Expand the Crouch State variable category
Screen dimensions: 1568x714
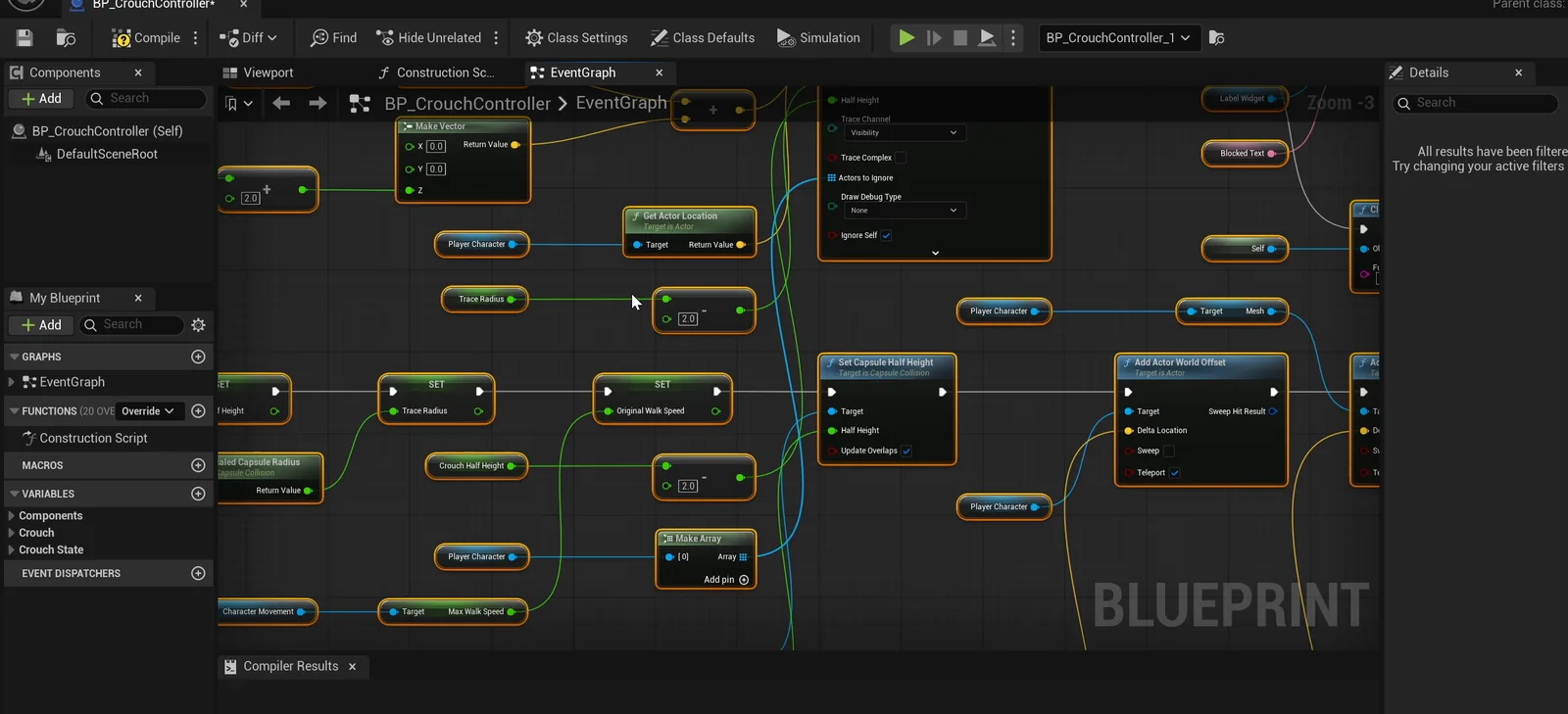[x=11, y=550]
